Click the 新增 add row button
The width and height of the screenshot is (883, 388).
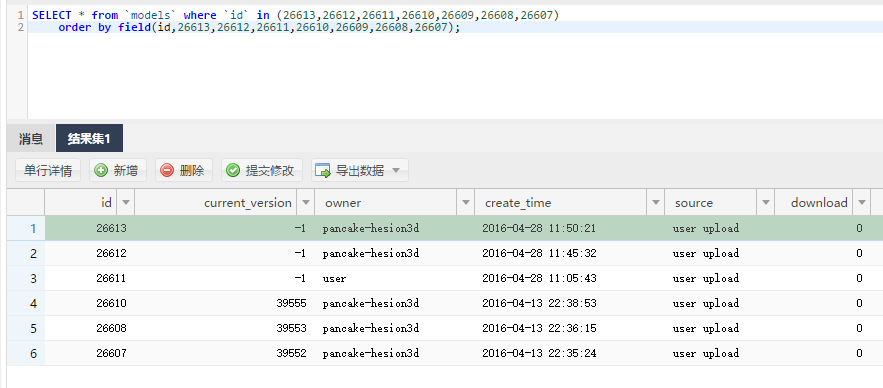118,171
